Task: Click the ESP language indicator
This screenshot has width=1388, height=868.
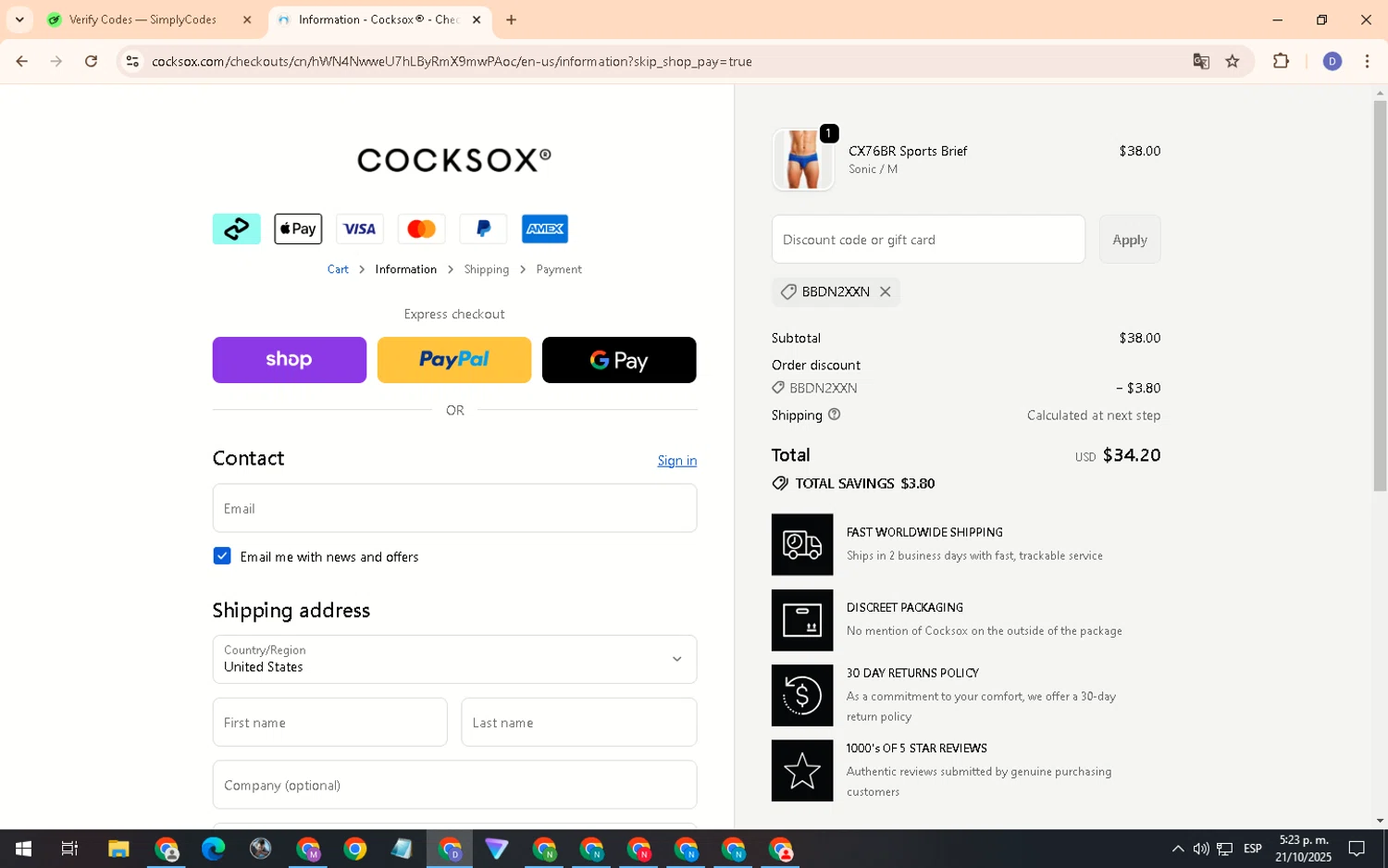Action: (1253, 849)
